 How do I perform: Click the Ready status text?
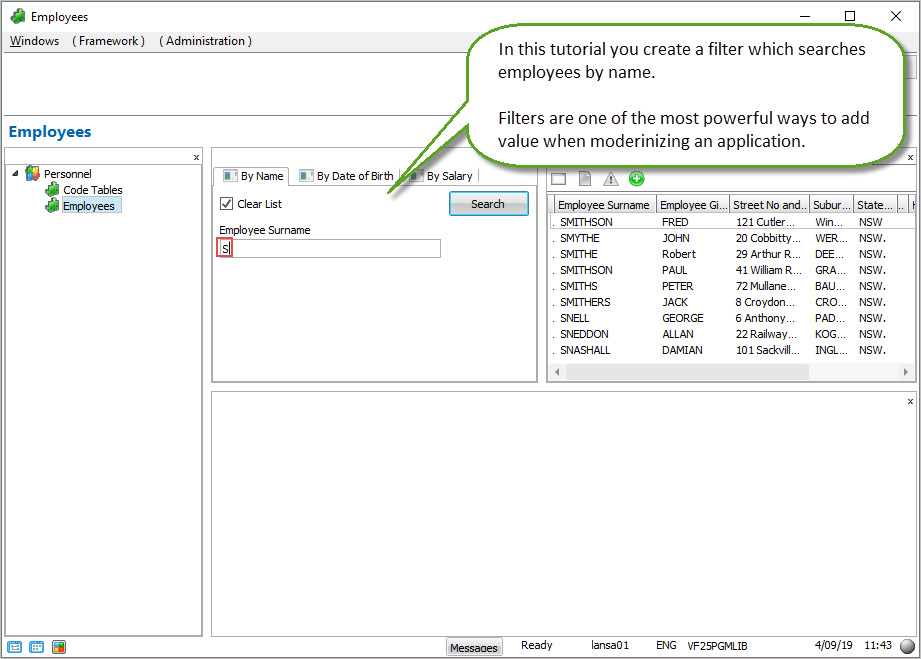(537, 645)
